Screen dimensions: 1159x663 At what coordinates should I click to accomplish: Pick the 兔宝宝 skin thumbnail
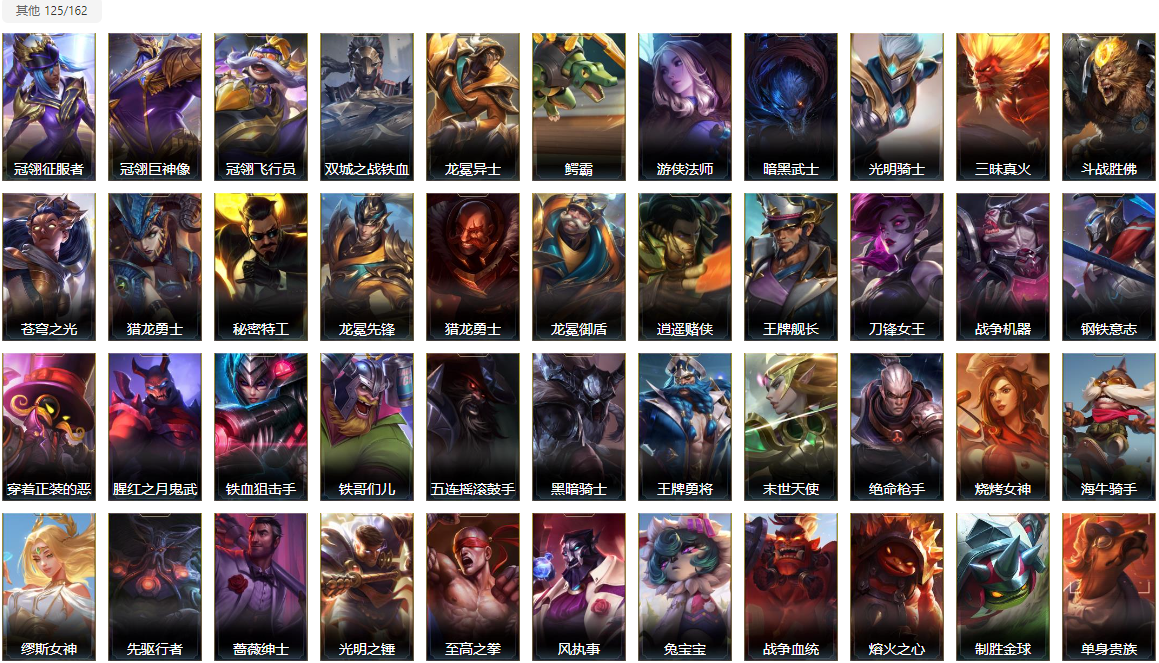pos(684,587)
